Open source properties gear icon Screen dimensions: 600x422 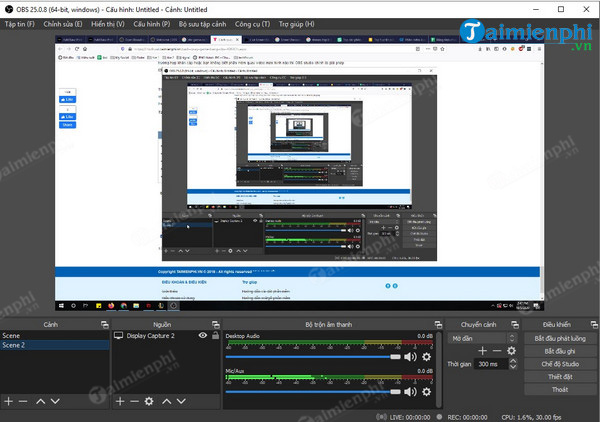pyautogui.click(x=149, y=401)
